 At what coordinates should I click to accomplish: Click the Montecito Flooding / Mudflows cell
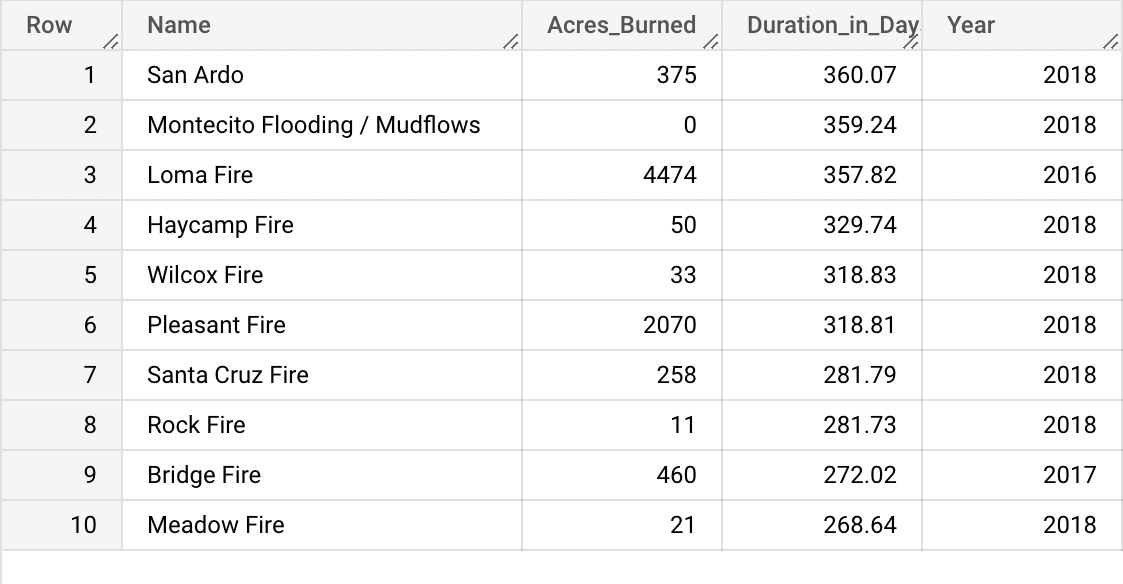[x=313, y=125]
